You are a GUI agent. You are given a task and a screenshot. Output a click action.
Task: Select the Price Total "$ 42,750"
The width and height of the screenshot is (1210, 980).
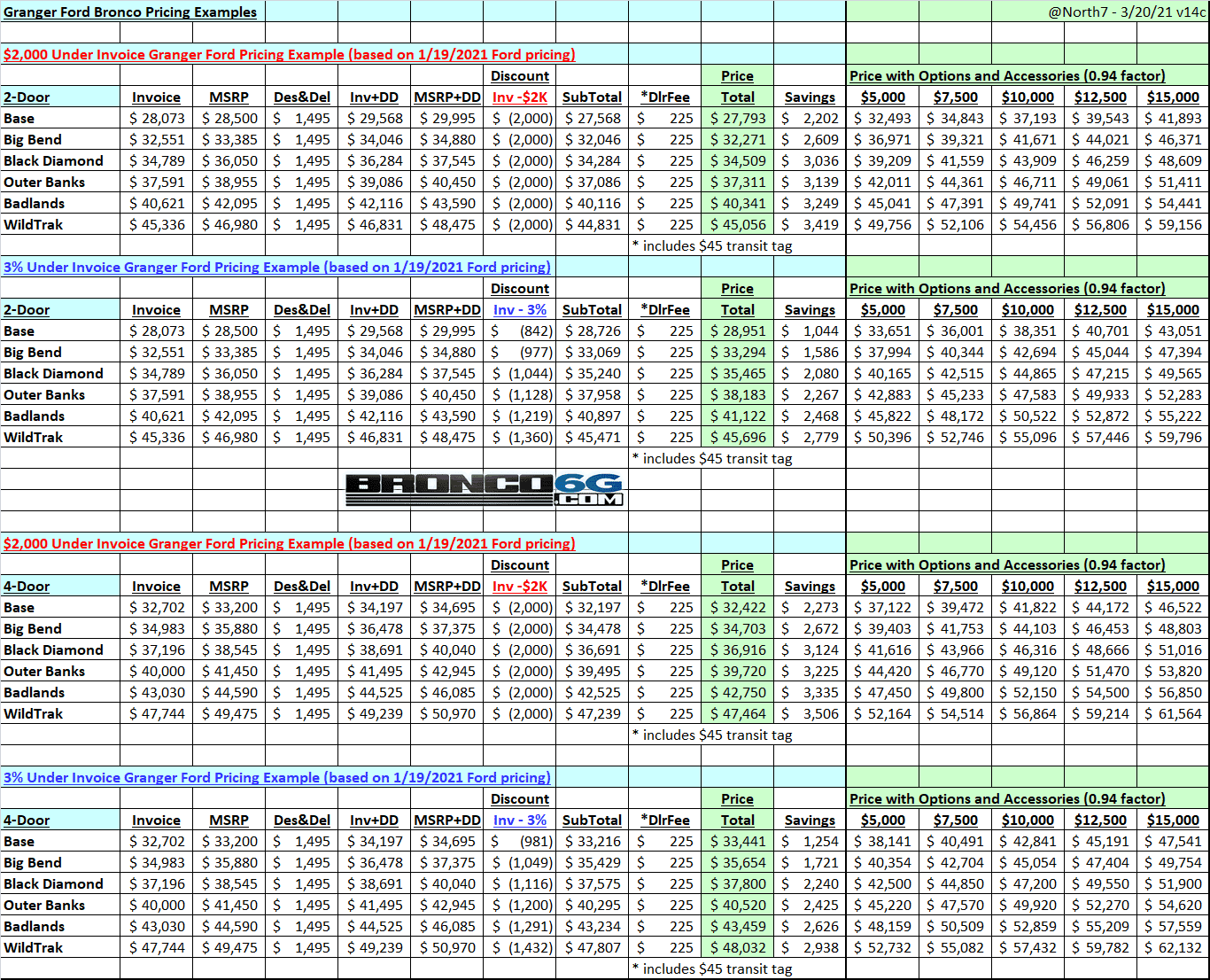738,693
